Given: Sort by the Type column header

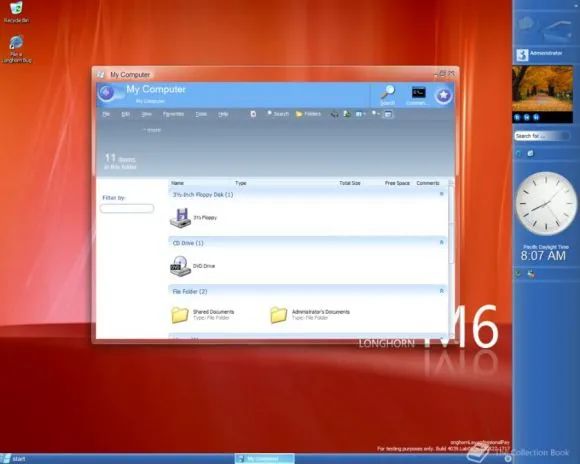Looking at the screenshot, I should pos(240,183).
